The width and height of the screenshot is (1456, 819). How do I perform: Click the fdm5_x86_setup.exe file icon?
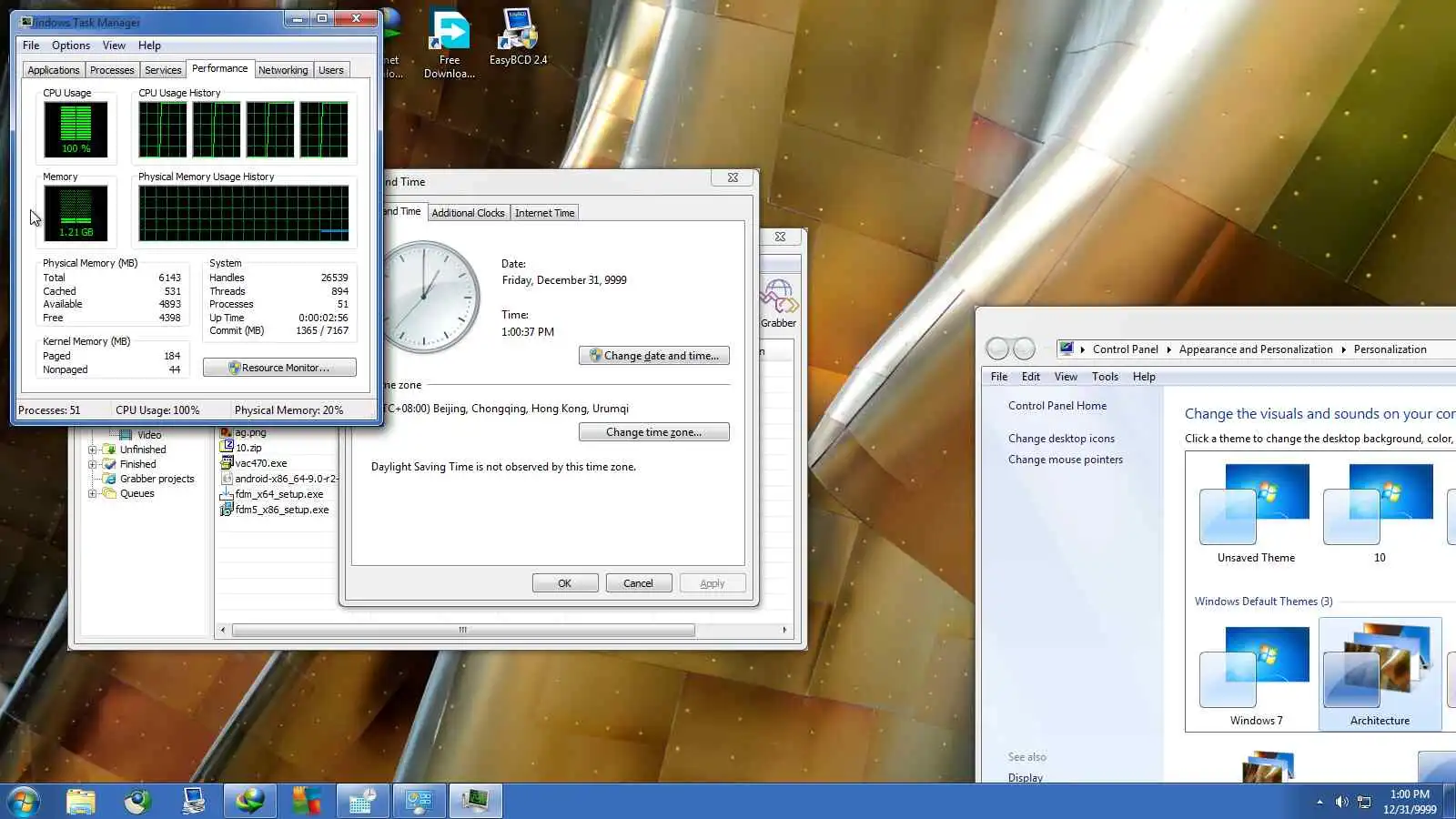227,510
